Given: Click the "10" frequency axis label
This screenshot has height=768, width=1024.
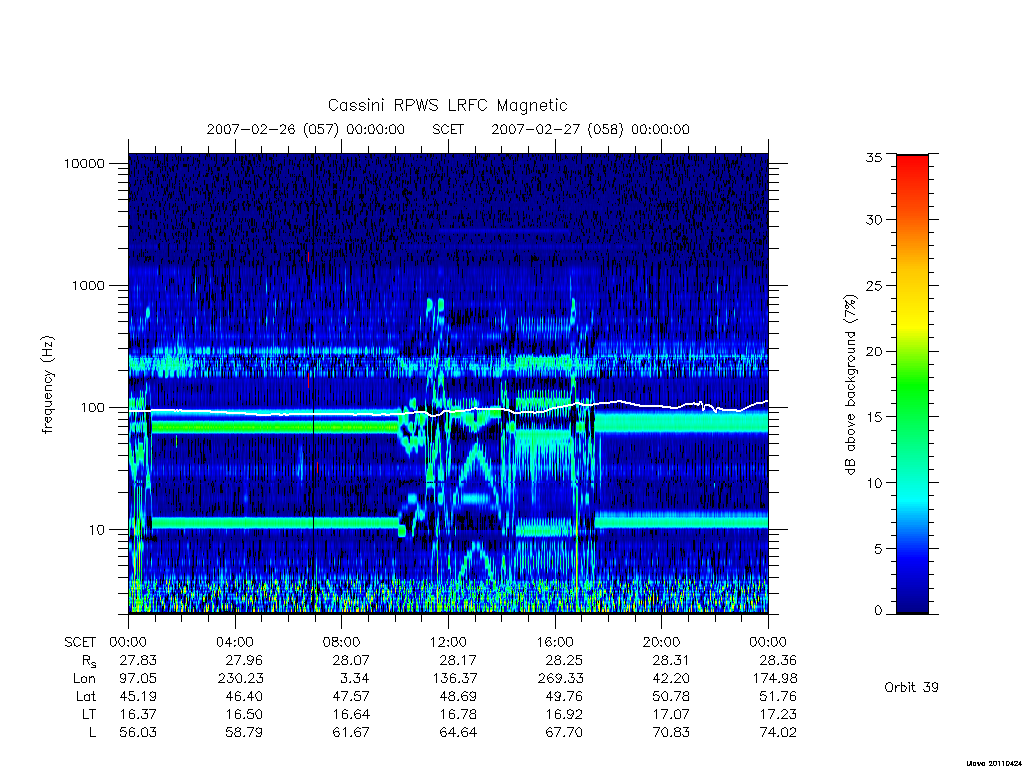Looking at the screenshot, I should [x=96, y=530].
